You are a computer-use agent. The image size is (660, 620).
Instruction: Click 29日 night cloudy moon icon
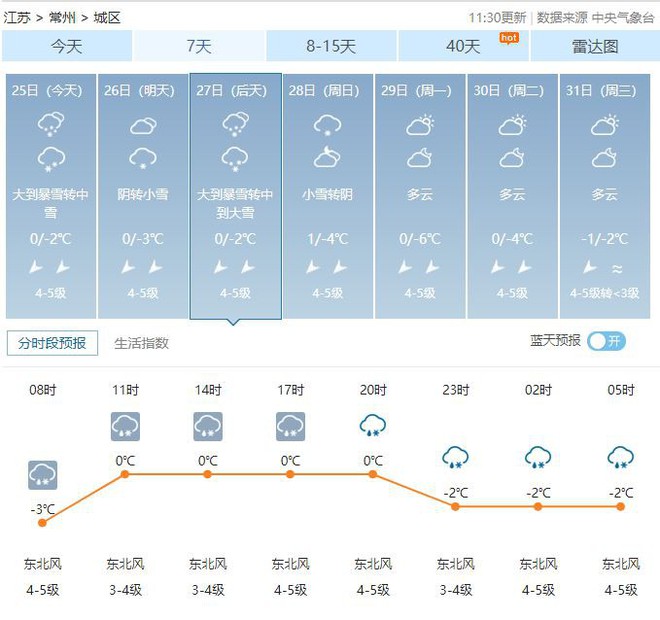tap(420, 157)
